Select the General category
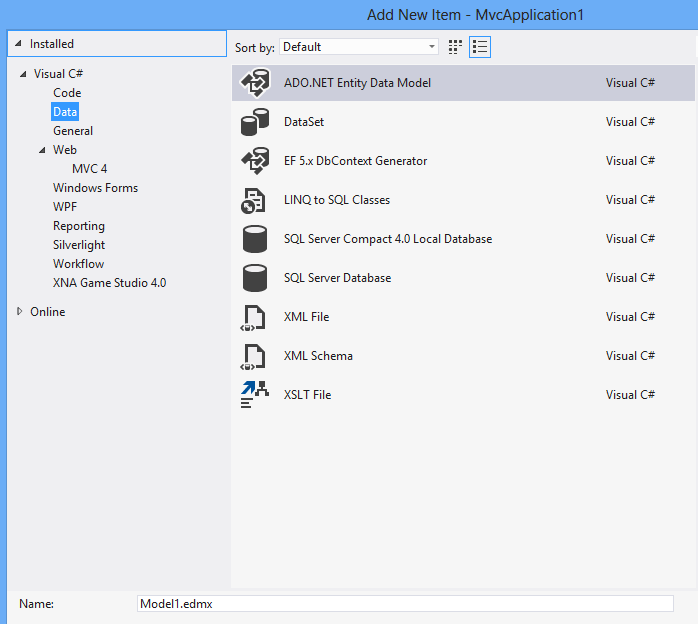This screenshot has height=629, width=698. tap(73, 131)
